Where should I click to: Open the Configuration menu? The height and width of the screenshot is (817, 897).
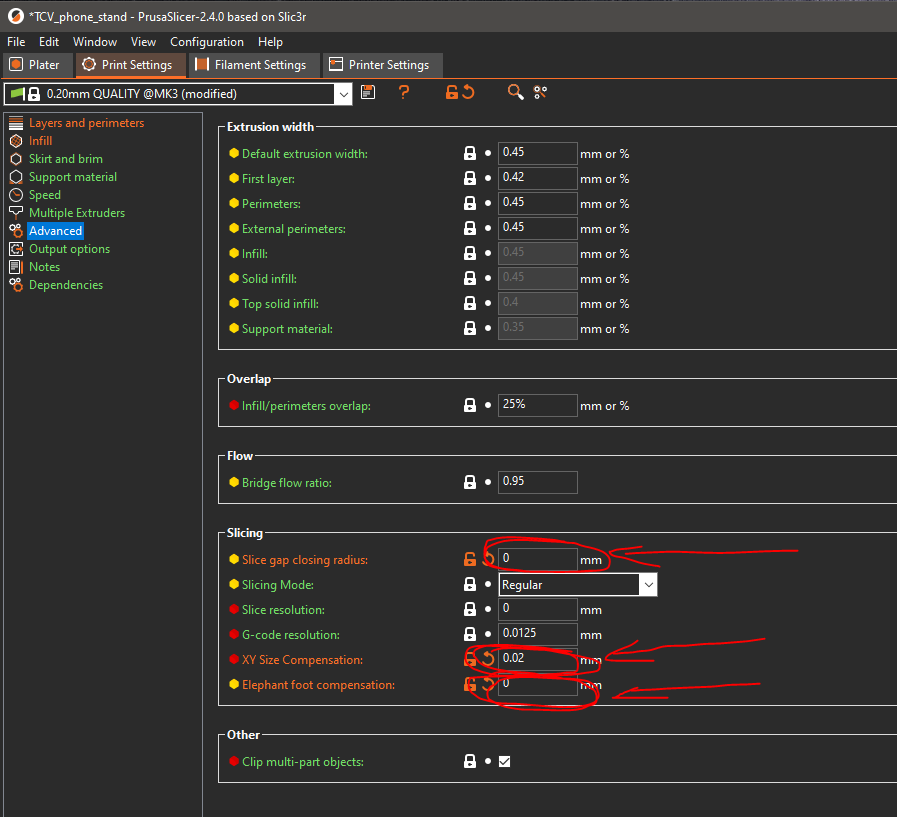(x=207, y=42)
